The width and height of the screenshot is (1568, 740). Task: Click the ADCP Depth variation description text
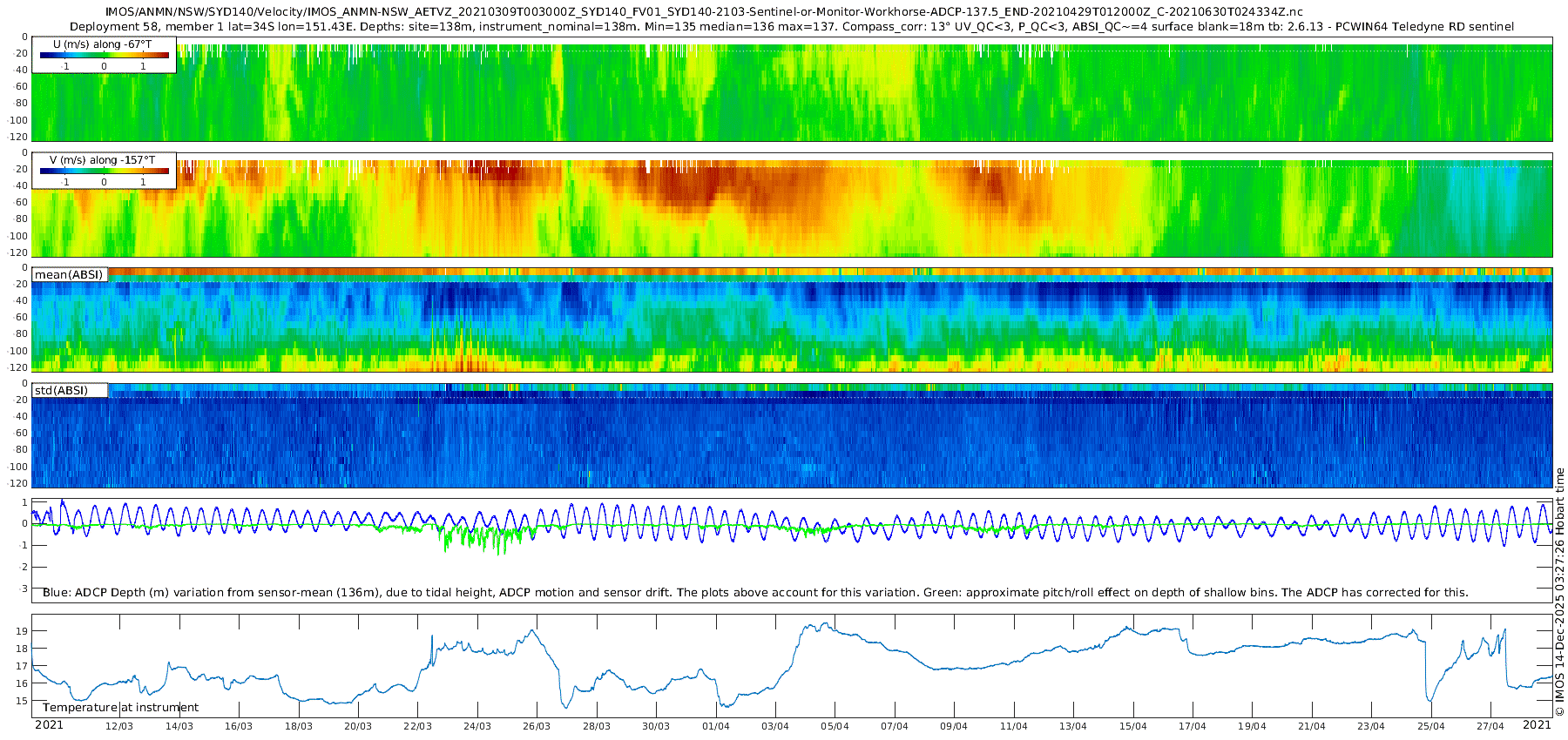pos(755,593)
